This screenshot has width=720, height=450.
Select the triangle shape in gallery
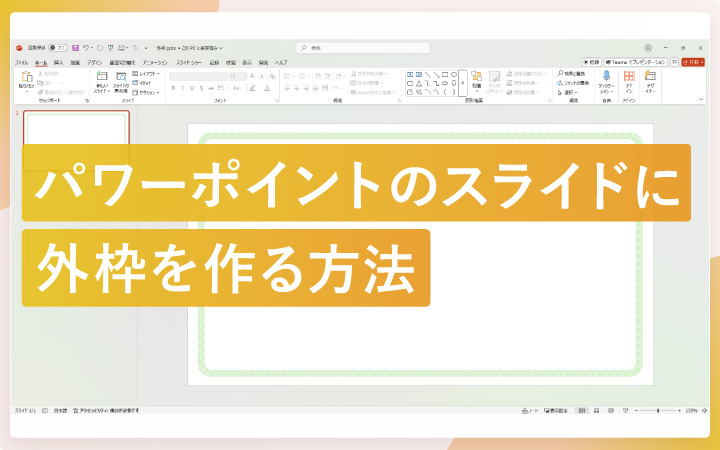click(419, 83)
